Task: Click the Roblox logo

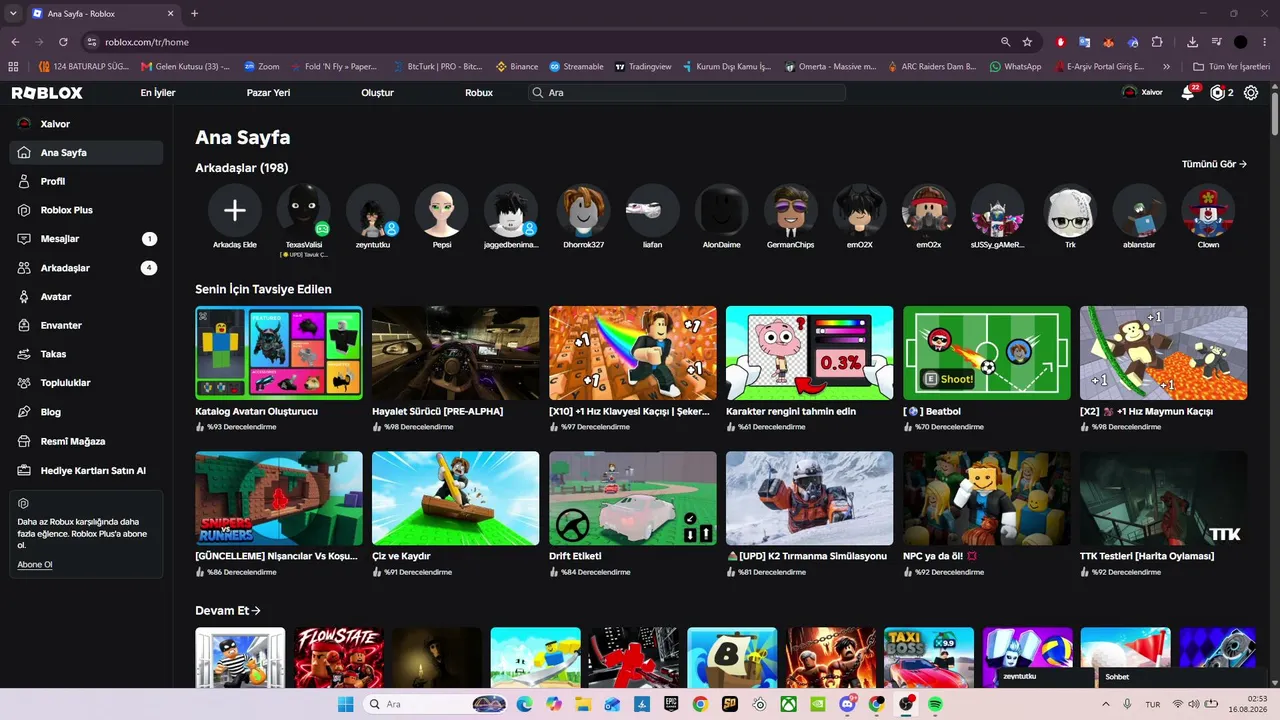Action: click(x=47, y=93)
